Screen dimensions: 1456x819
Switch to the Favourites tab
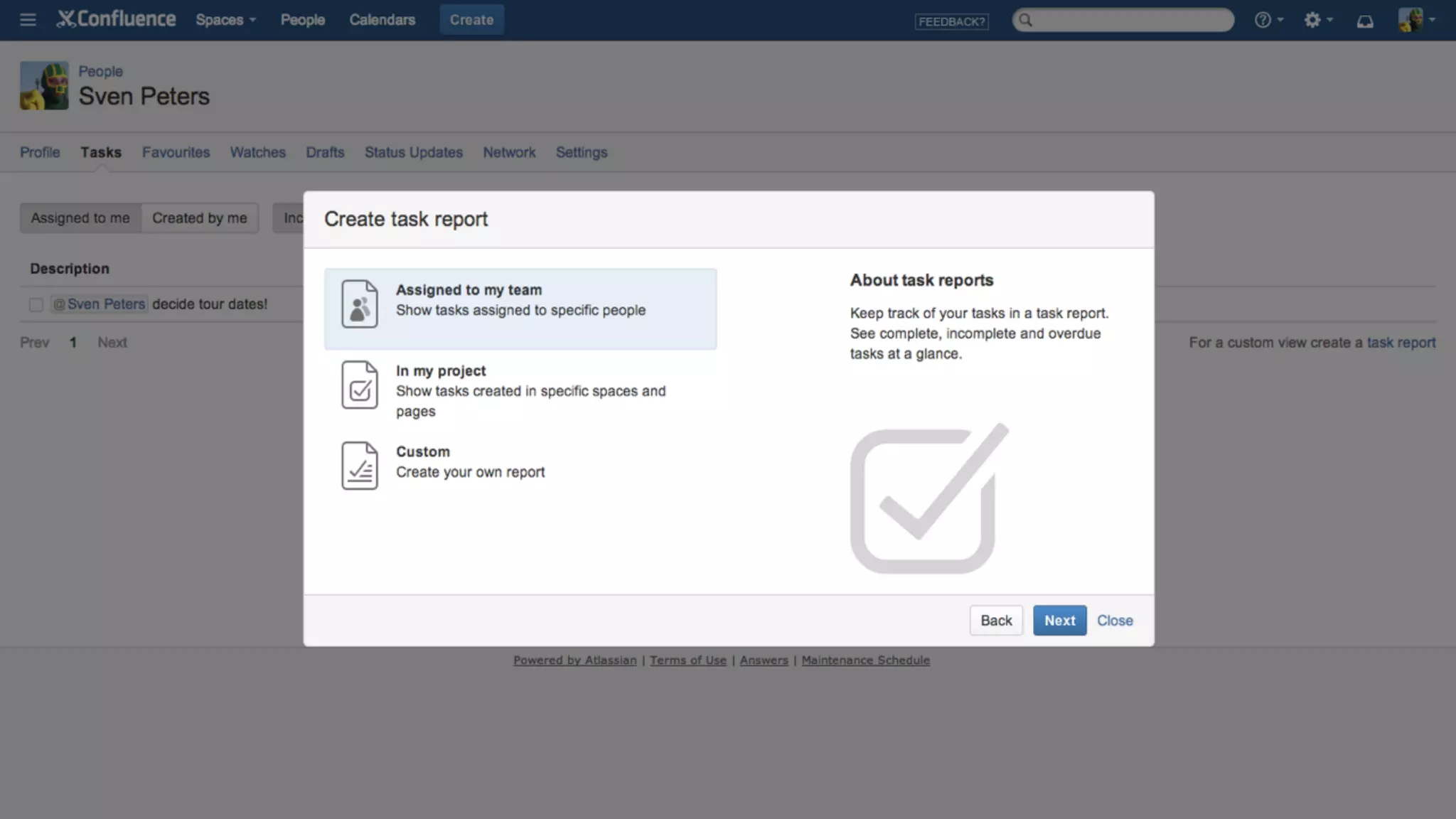click(x=176, y=152)
